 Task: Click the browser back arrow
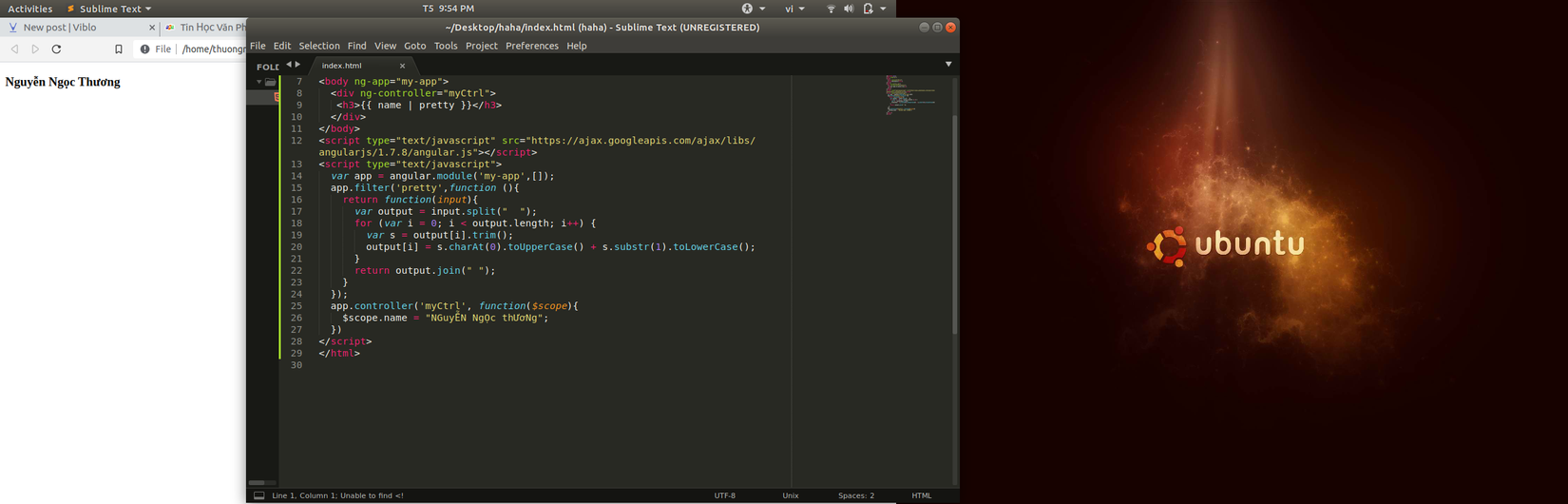click(x=14, y=49)
